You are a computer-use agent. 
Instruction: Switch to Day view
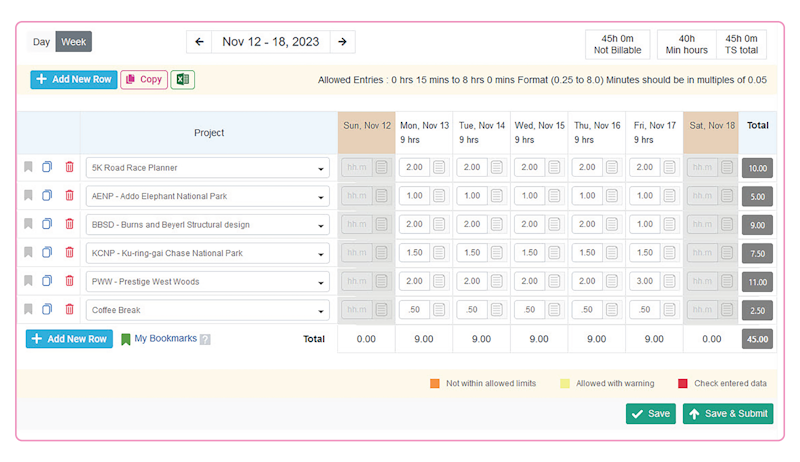click(41, 42)
